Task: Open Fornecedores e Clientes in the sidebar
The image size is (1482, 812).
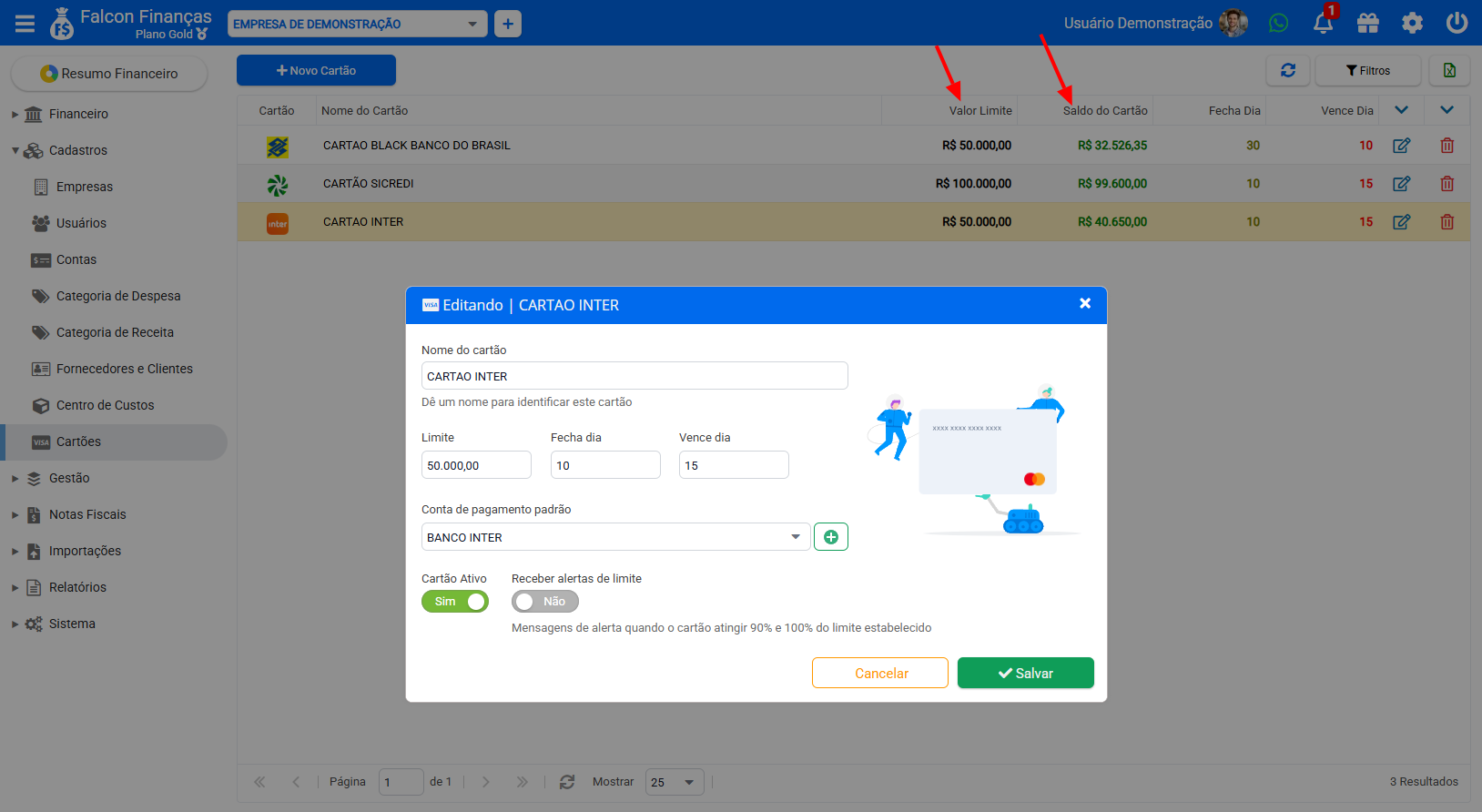Action: (125, 369)
